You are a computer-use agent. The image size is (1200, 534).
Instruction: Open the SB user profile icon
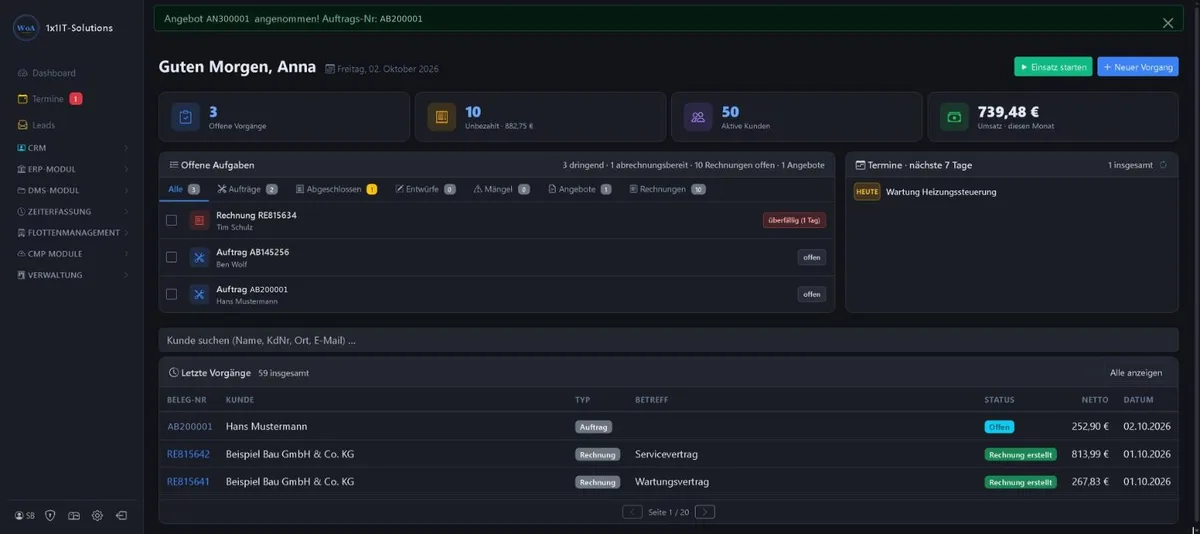click(x=25, y=515)
